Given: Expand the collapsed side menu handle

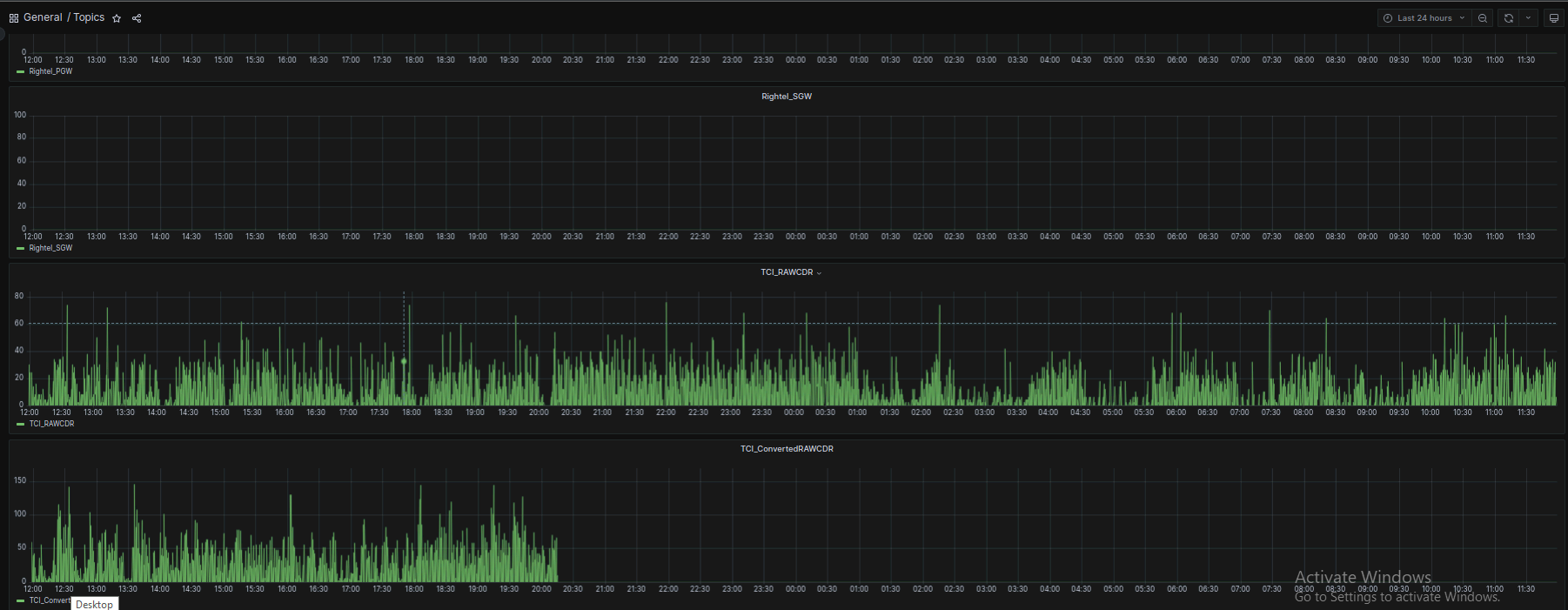Looking at the screenshot, I should click(x=2, y=34).
